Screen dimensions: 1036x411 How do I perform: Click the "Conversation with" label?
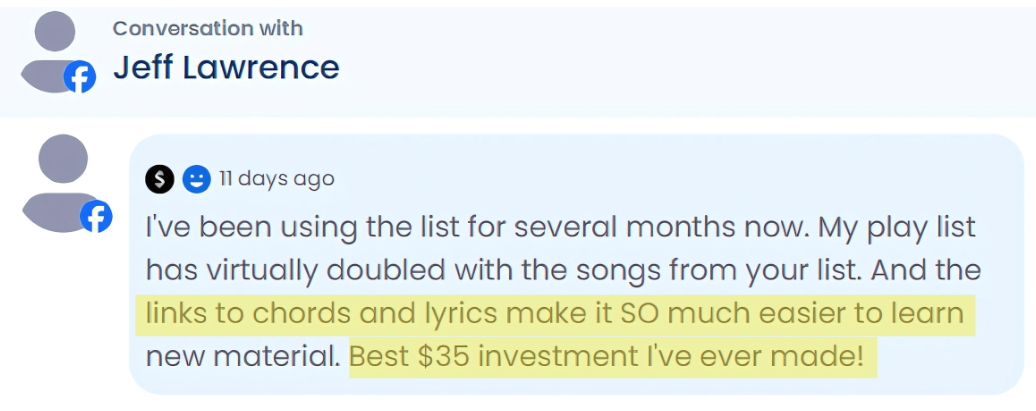tap(208, 28)
